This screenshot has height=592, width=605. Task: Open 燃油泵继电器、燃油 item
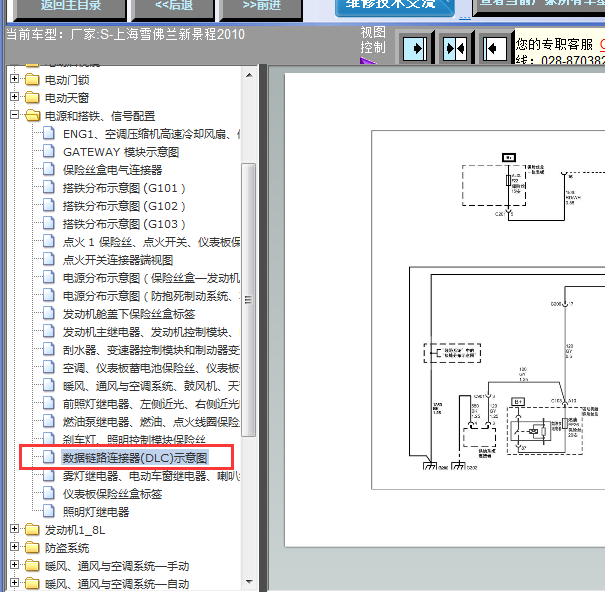click(152, 422)
